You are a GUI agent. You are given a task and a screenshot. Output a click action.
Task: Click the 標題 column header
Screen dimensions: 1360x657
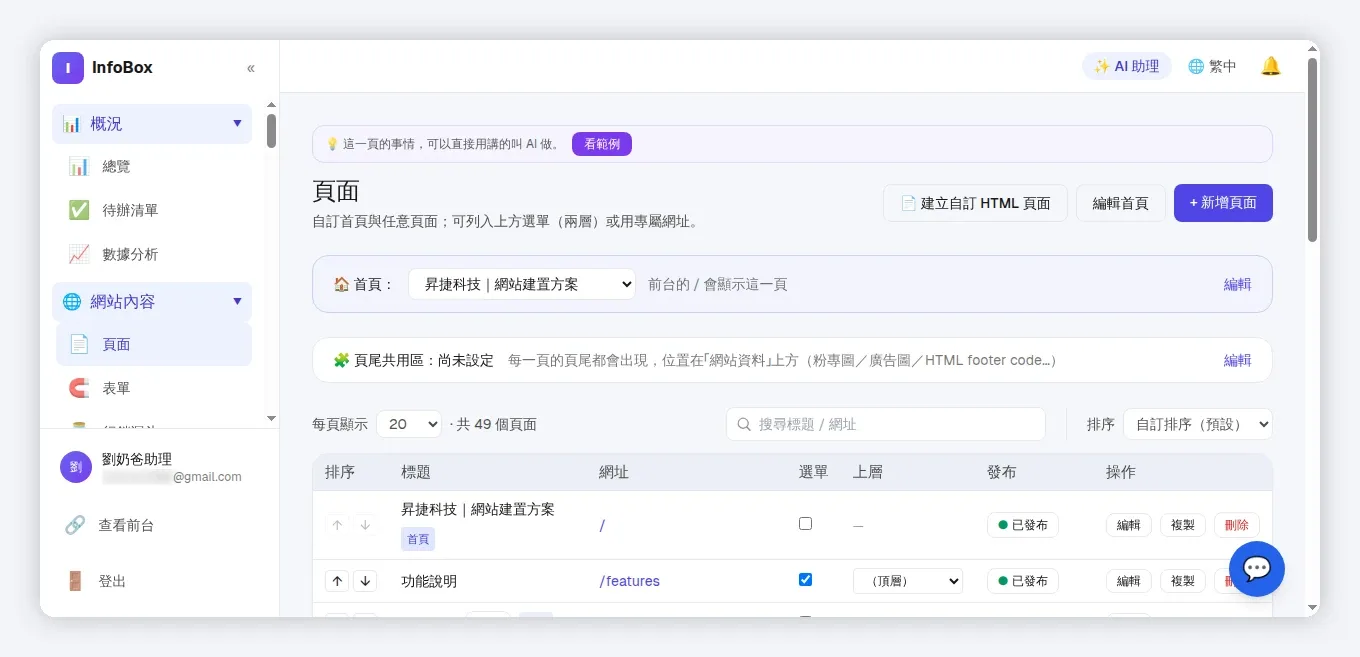point(416,472)
